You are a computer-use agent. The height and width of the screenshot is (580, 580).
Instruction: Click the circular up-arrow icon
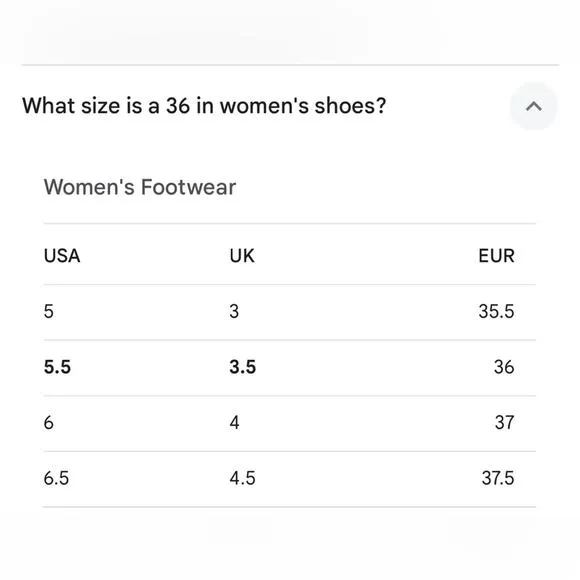click(x=533, y=106)
